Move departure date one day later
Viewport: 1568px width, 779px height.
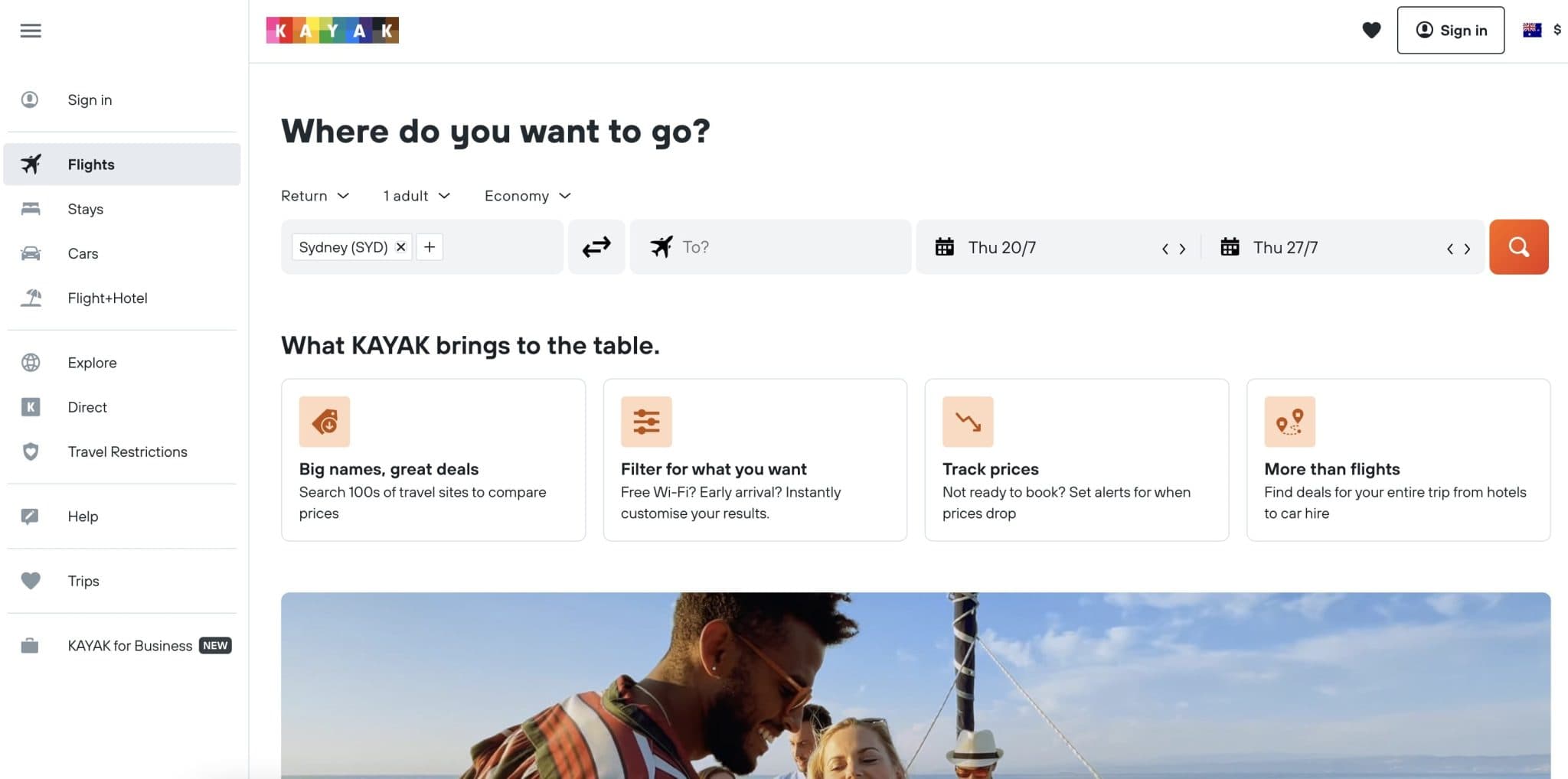[1182, 249]
